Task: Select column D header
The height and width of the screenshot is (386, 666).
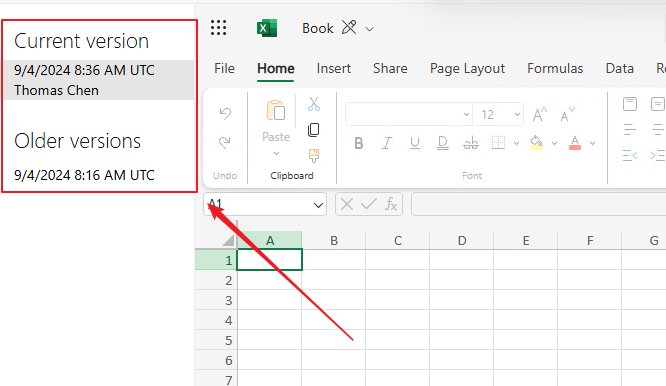Action: [462, 241]
